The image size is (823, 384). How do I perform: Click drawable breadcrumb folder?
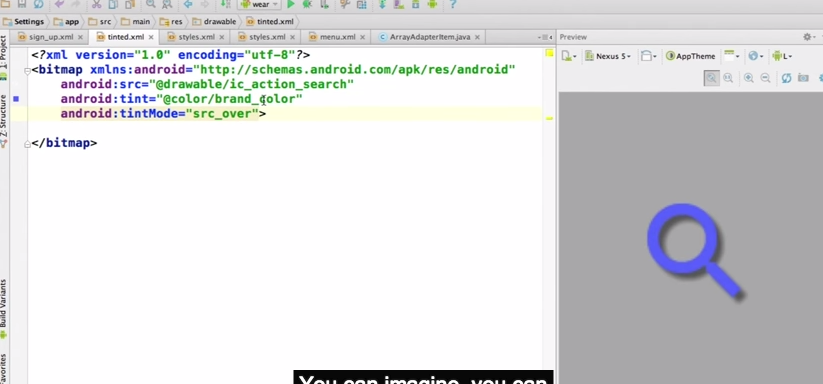[214, 22]
